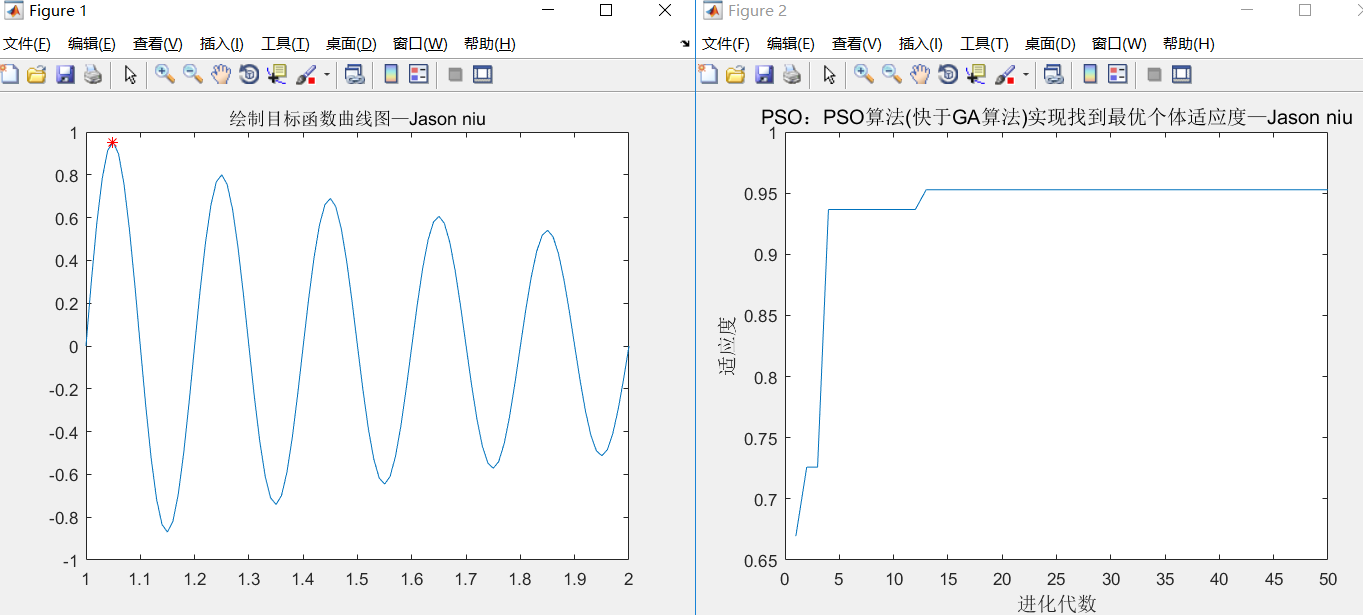Image resolution: width=1363 pixels, height=615 pixels.
Task: Show plot tools and dock figure in Figure 1
Action: pos(483,74)
